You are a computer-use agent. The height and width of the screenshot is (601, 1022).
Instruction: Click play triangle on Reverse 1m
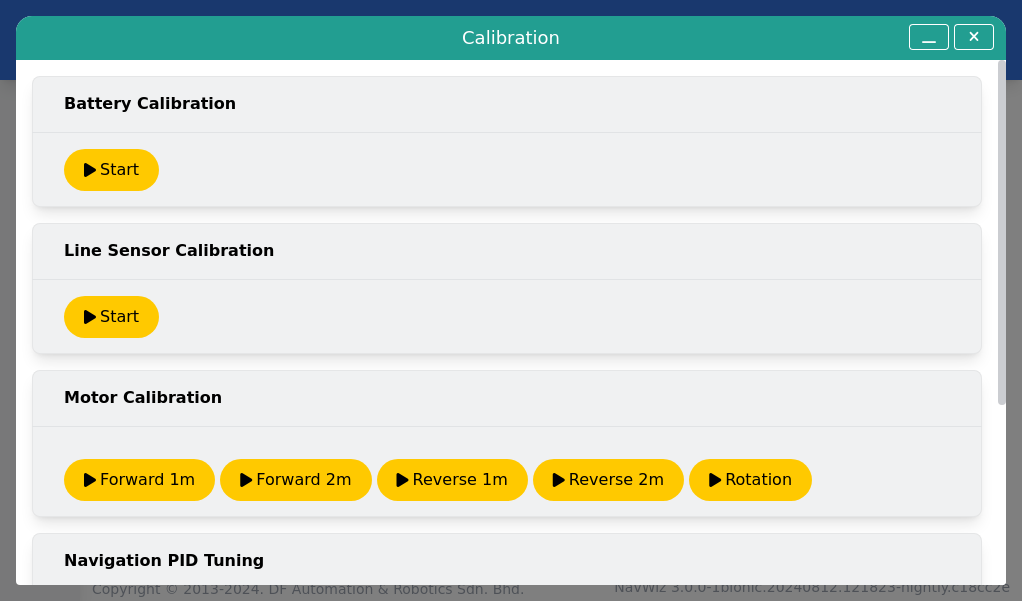tap(402, 480)
